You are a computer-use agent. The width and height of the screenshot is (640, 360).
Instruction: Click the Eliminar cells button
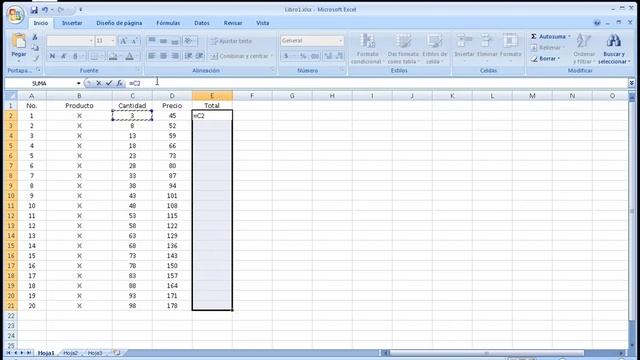pyautogui.click(x=487, y=48)
